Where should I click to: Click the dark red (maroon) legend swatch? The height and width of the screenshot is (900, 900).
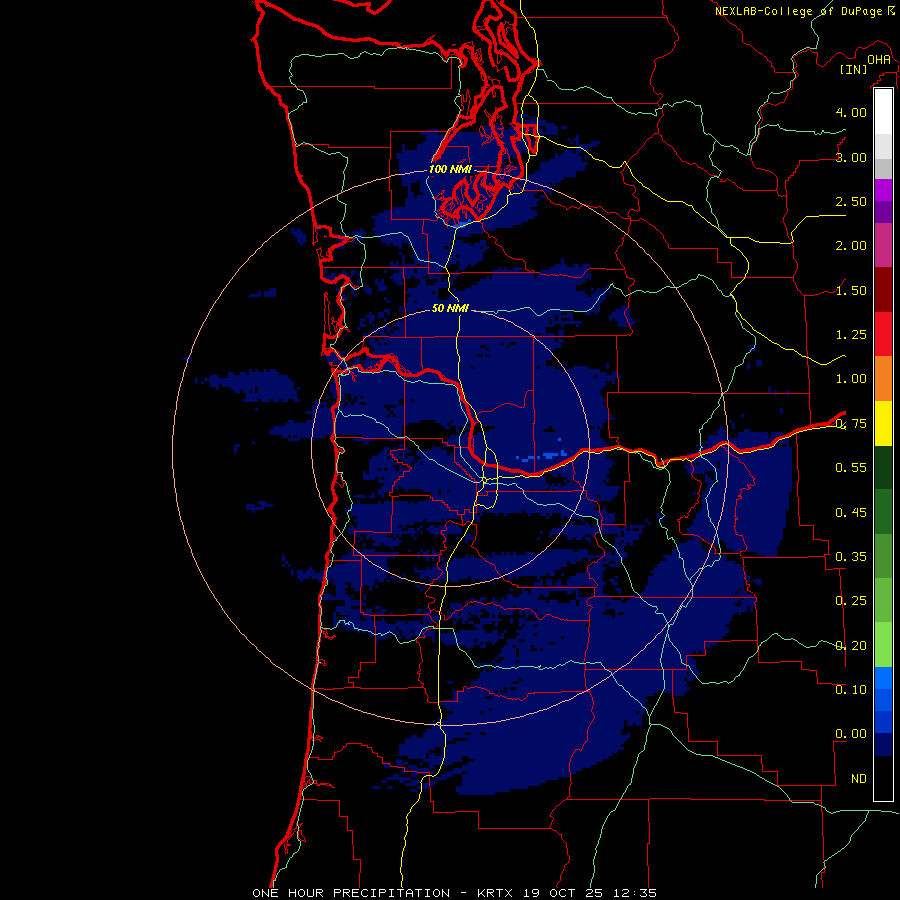883,290
